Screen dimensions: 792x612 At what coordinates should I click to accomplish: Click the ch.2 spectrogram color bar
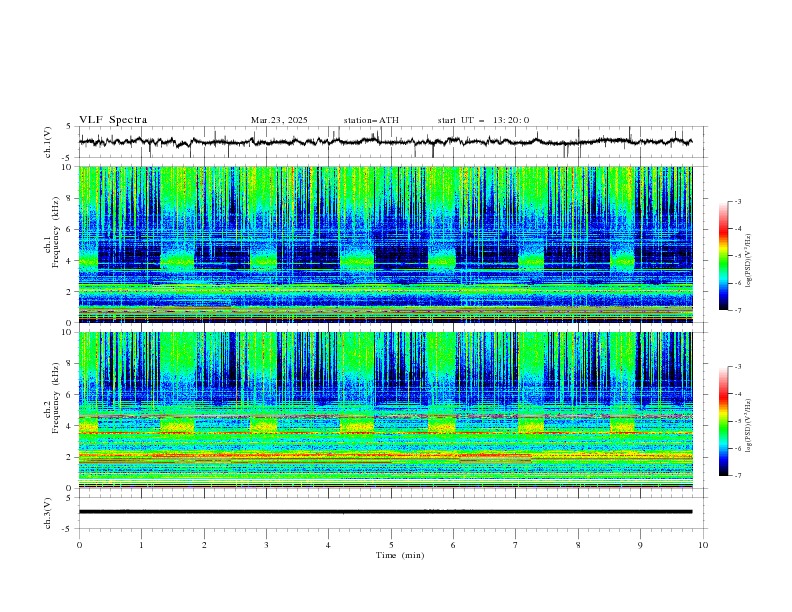[x=724, y=421]
